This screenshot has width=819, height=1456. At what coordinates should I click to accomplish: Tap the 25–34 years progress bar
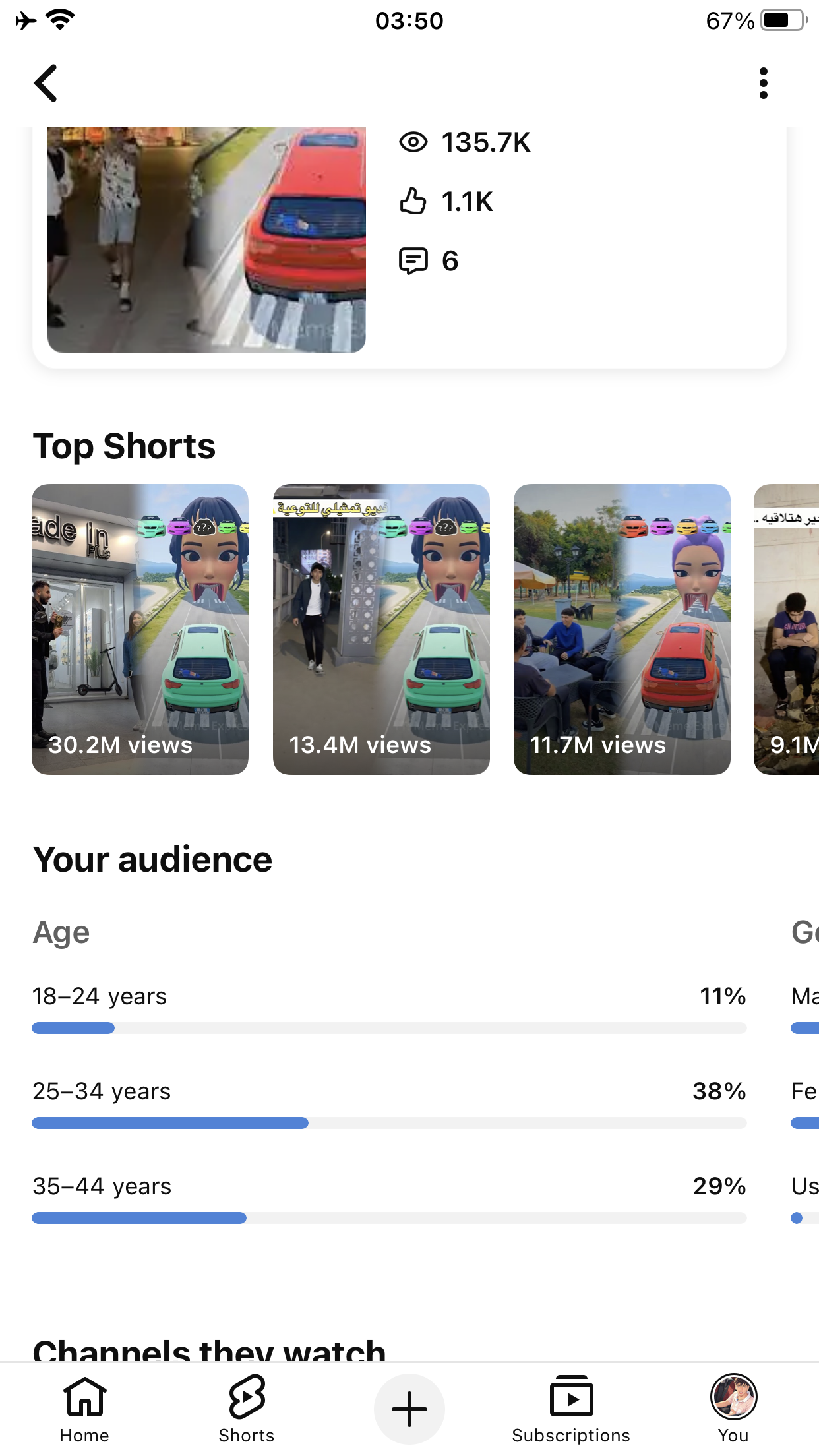pos(389,1123)
